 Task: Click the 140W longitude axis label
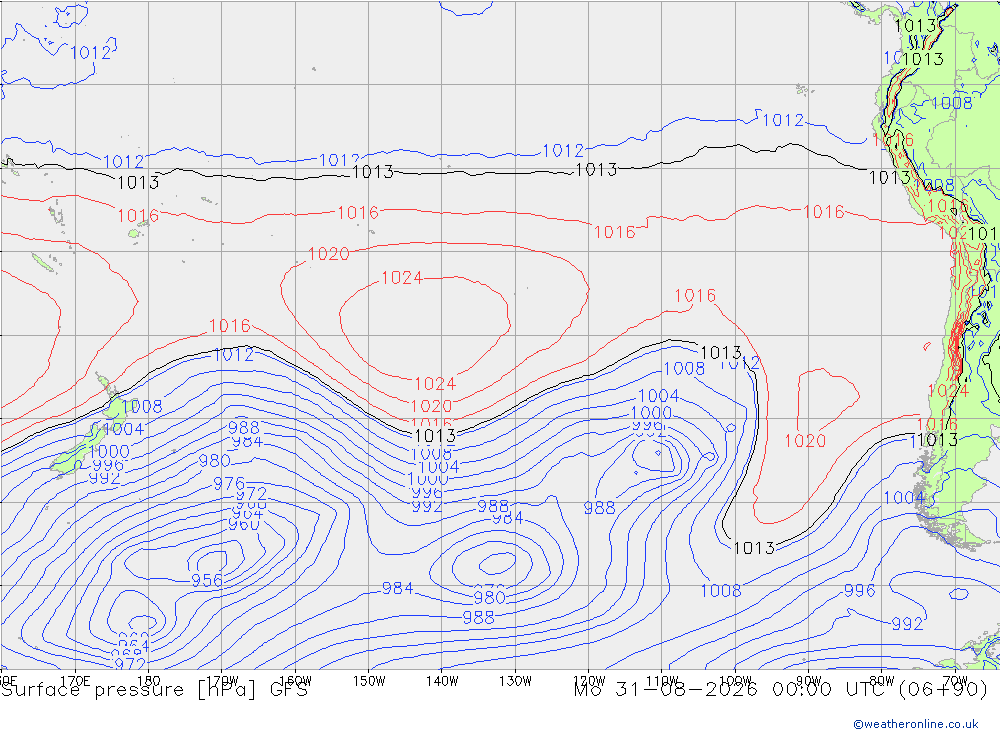coord(442,681)
